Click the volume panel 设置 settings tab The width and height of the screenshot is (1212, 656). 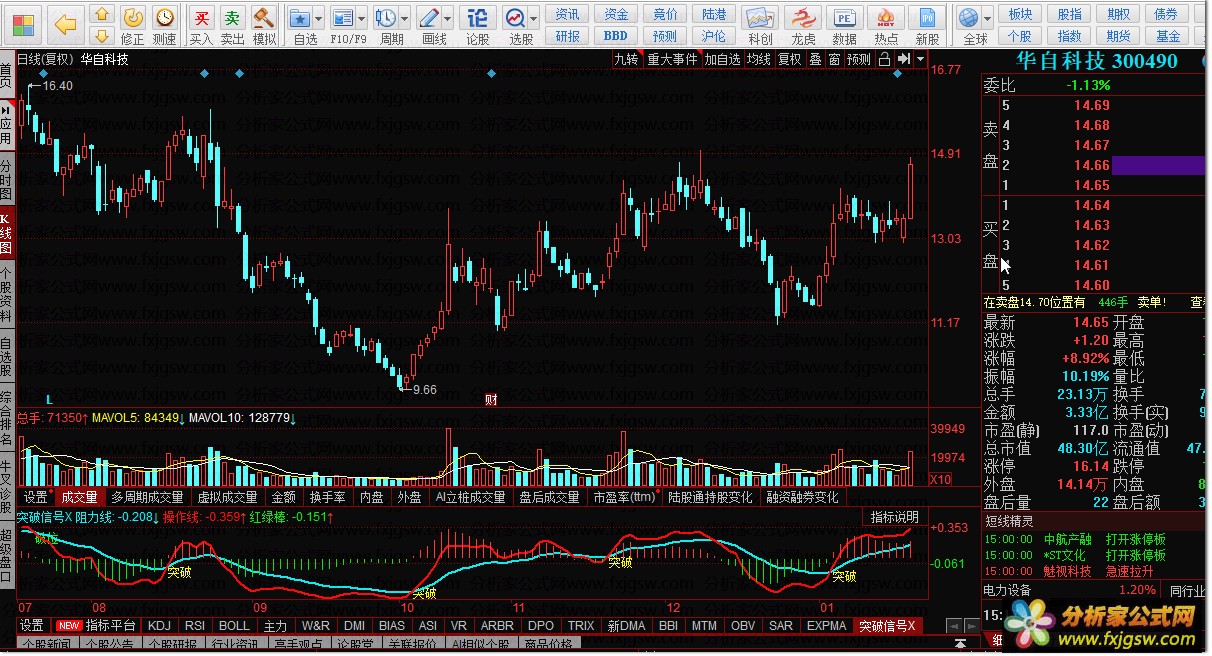[36, 496]
